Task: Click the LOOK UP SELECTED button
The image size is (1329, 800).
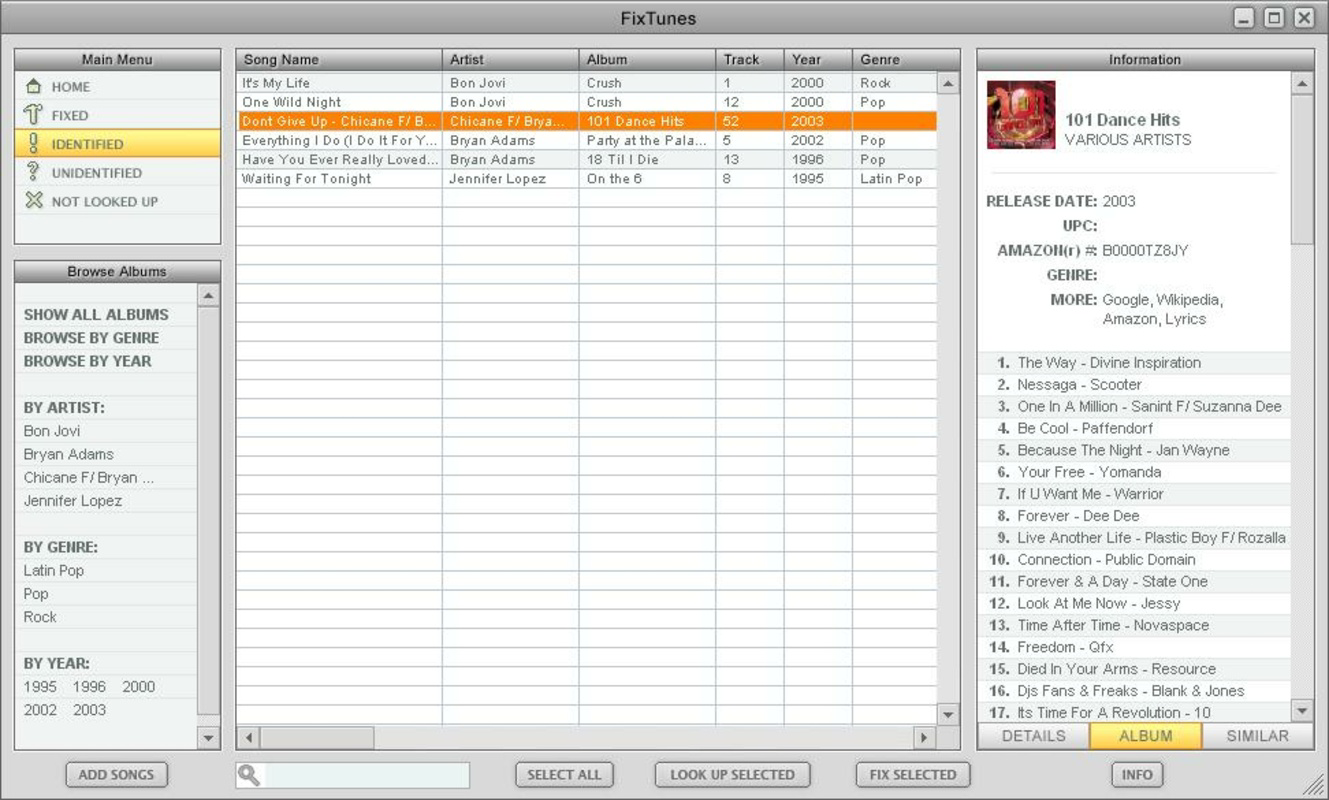Action: point(732,775)
